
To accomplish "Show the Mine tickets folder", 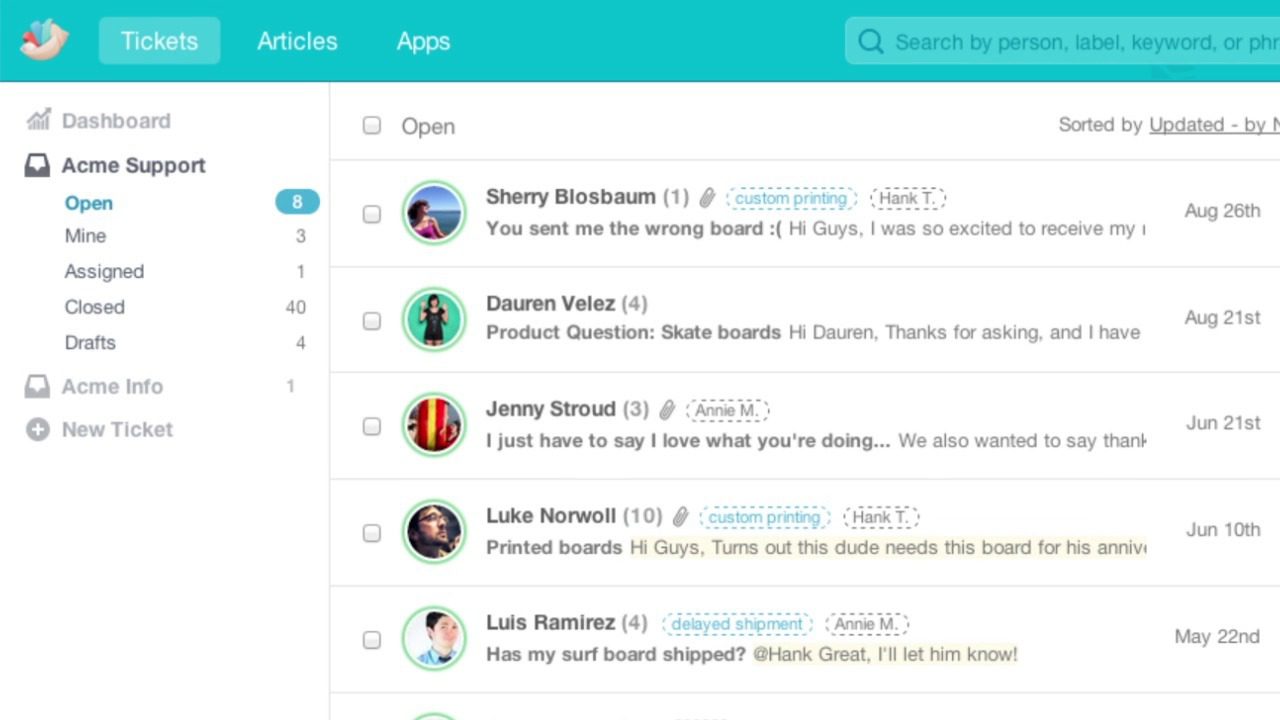I will [x=85, y=236].
